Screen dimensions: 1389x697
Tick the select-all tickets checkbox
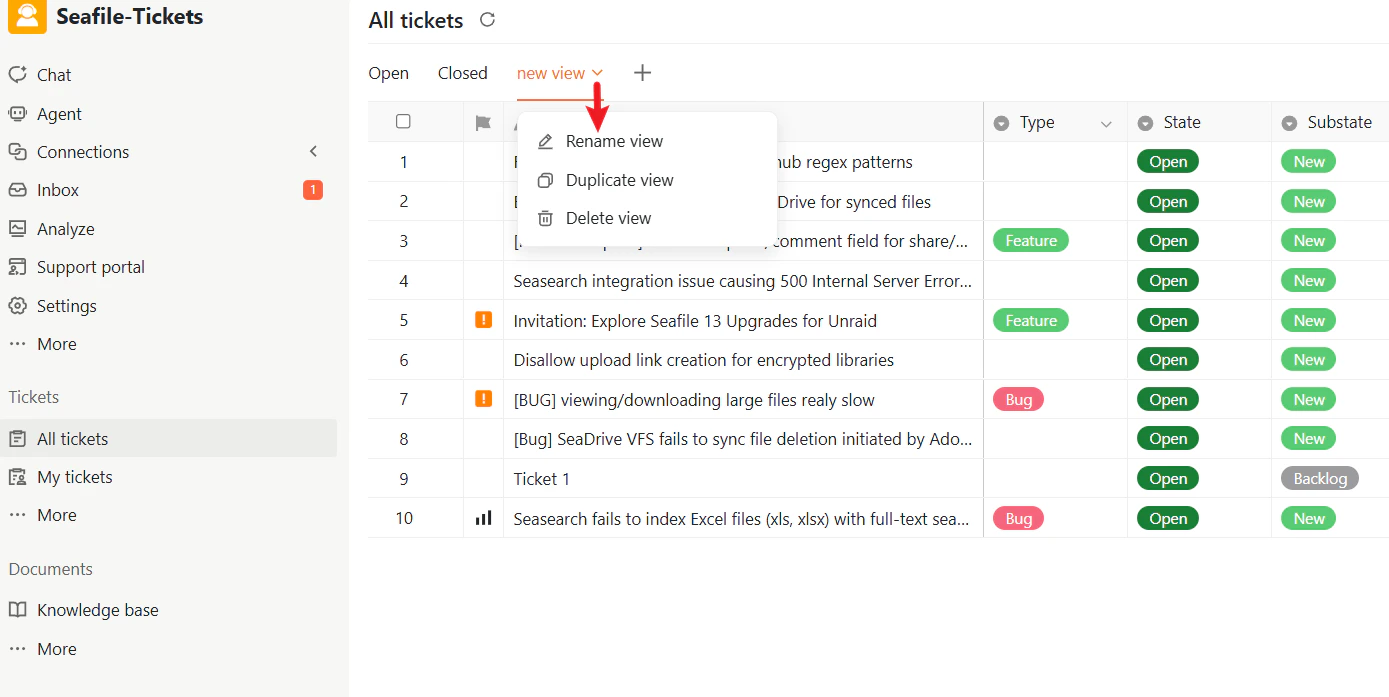[x=403, y=122]
